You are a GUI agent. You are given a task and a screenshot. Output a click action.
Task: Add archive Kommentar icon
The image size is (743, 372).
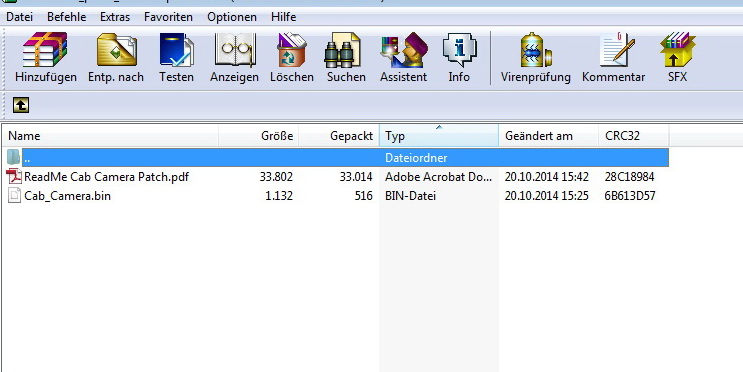pos(614,57)
